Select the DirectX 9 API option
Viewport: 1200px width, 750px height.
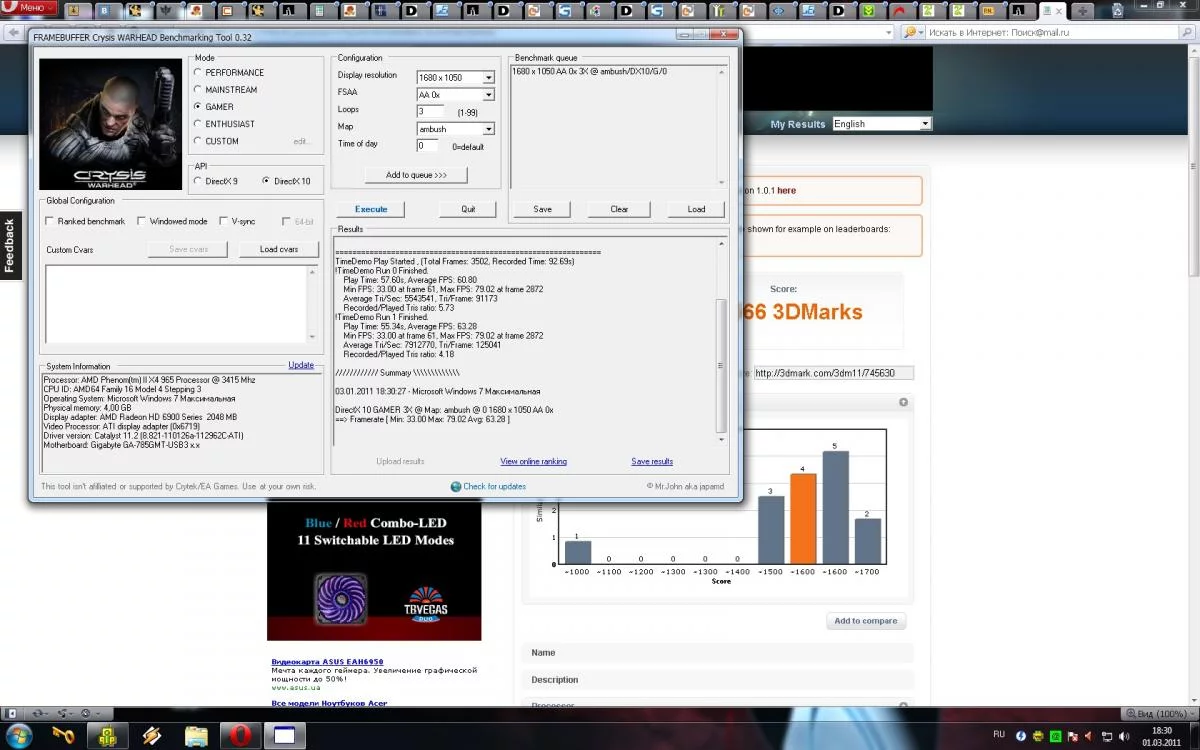point(197,181)
